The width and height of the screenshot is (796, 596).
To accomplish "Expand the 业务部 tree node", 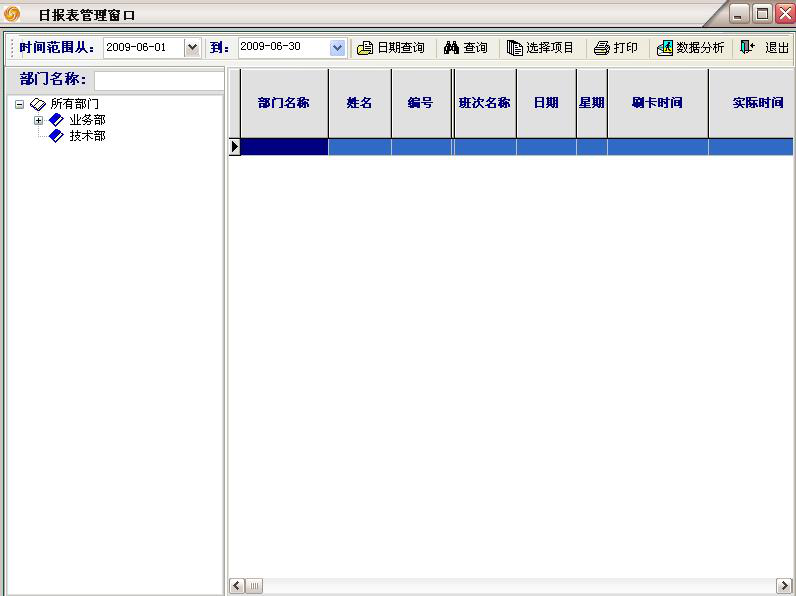I will tap(38, 120).
